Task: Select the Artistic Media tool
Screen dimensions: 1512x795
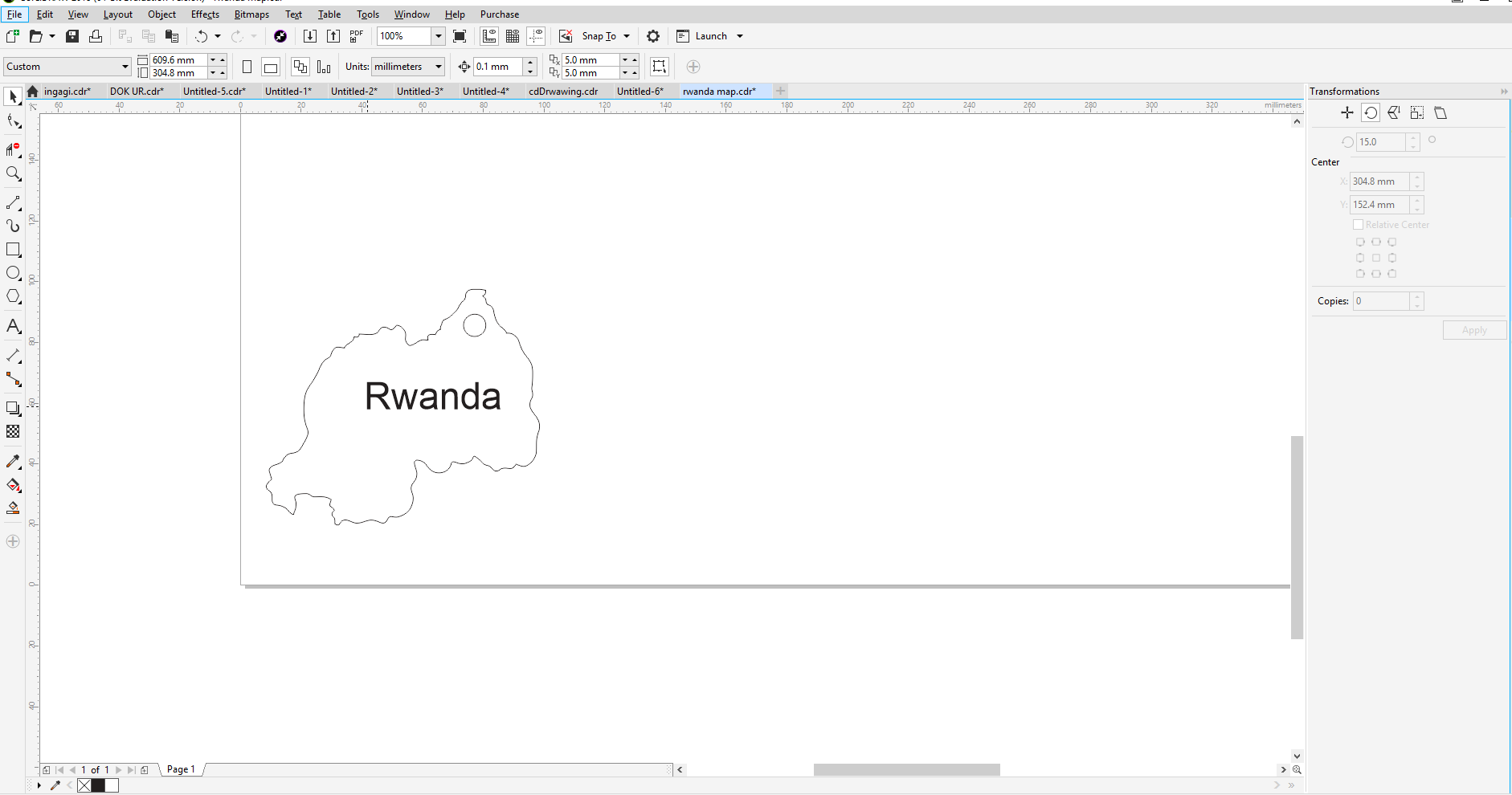Action: click(13, 226)
